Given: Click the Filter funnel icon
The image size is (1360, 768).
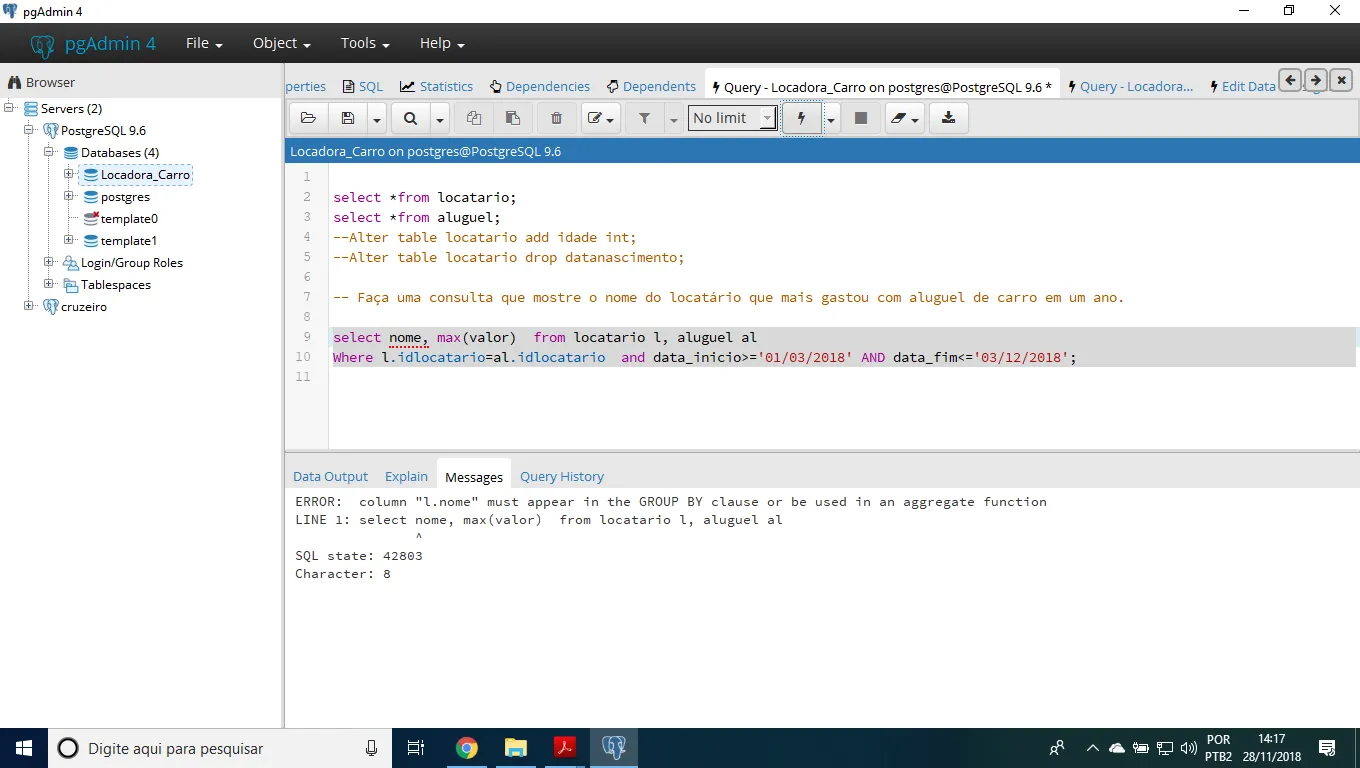Looking at the screenshot, I should 644,118.
